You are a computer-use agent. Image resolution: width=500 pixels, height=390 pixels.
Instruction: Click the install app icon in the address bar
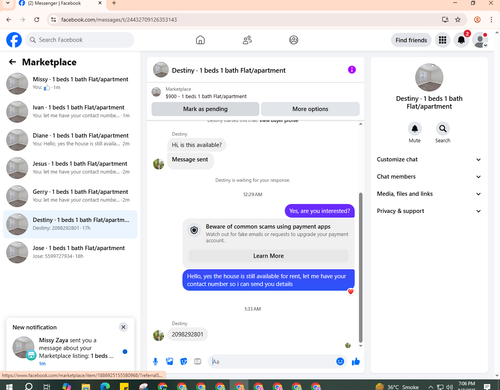click(445, 20)
